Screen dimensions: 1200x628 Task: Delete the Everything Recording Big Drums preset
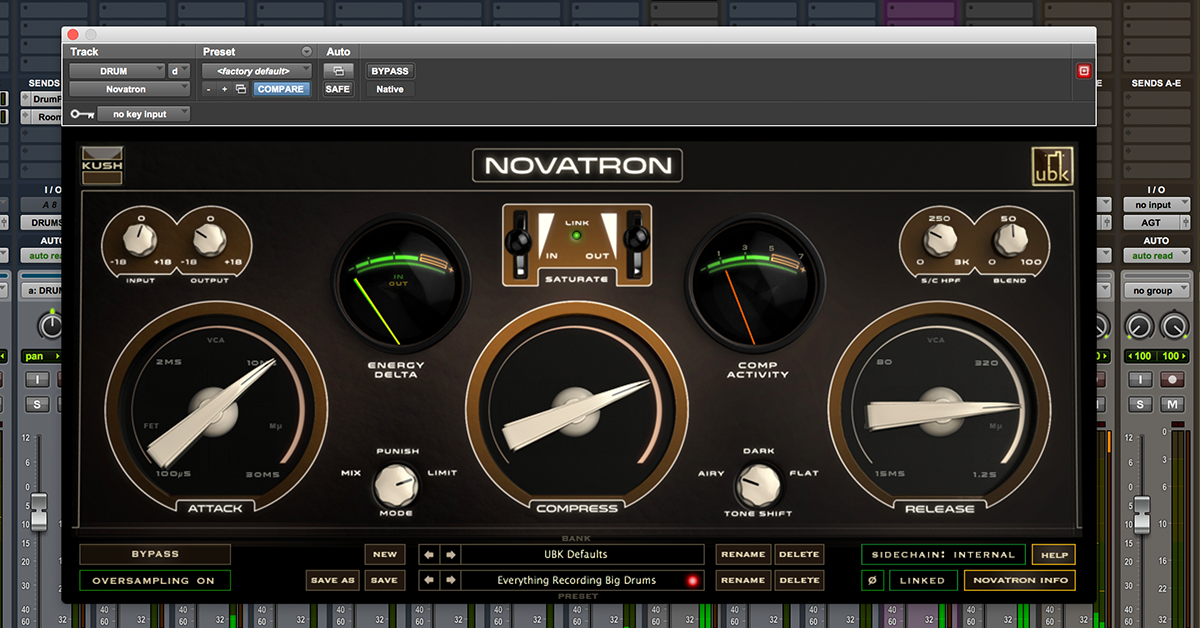(x=798, y=580)
